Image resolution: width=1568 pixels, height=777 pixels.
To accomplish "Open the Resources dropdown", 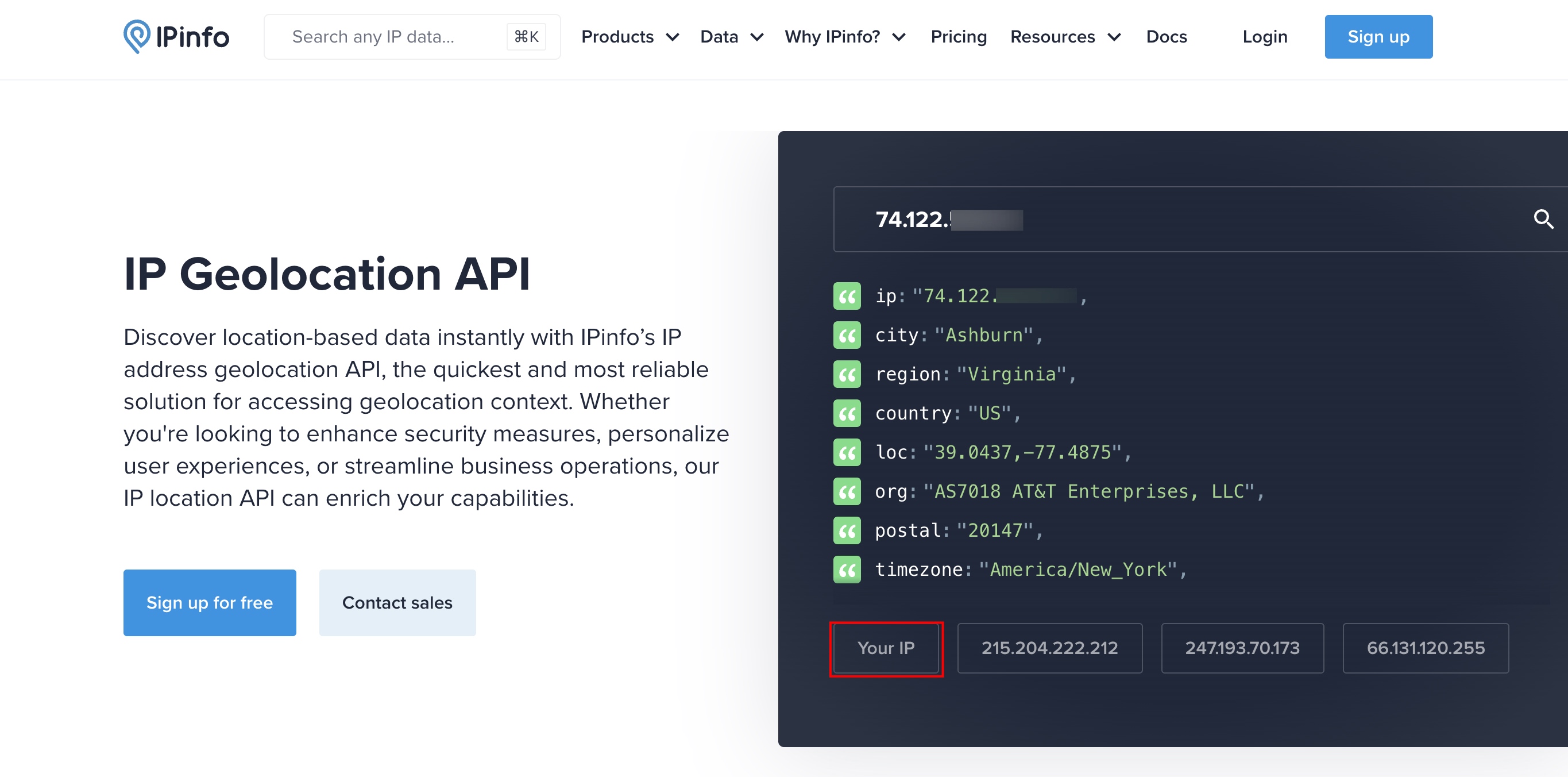I will [x=1065, y=37].
